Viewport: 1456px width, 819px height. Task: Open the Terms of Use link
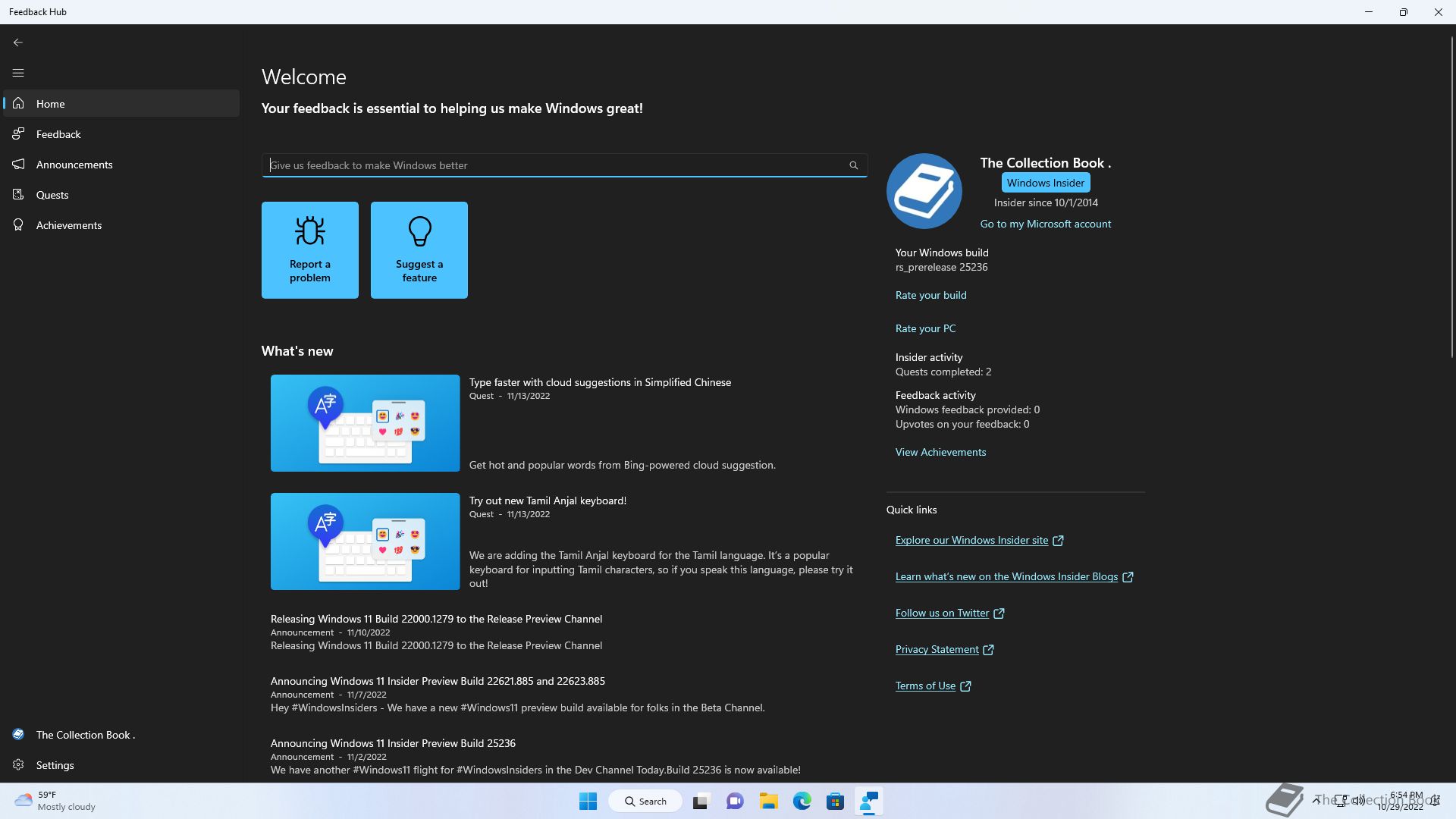pos(926,686)
